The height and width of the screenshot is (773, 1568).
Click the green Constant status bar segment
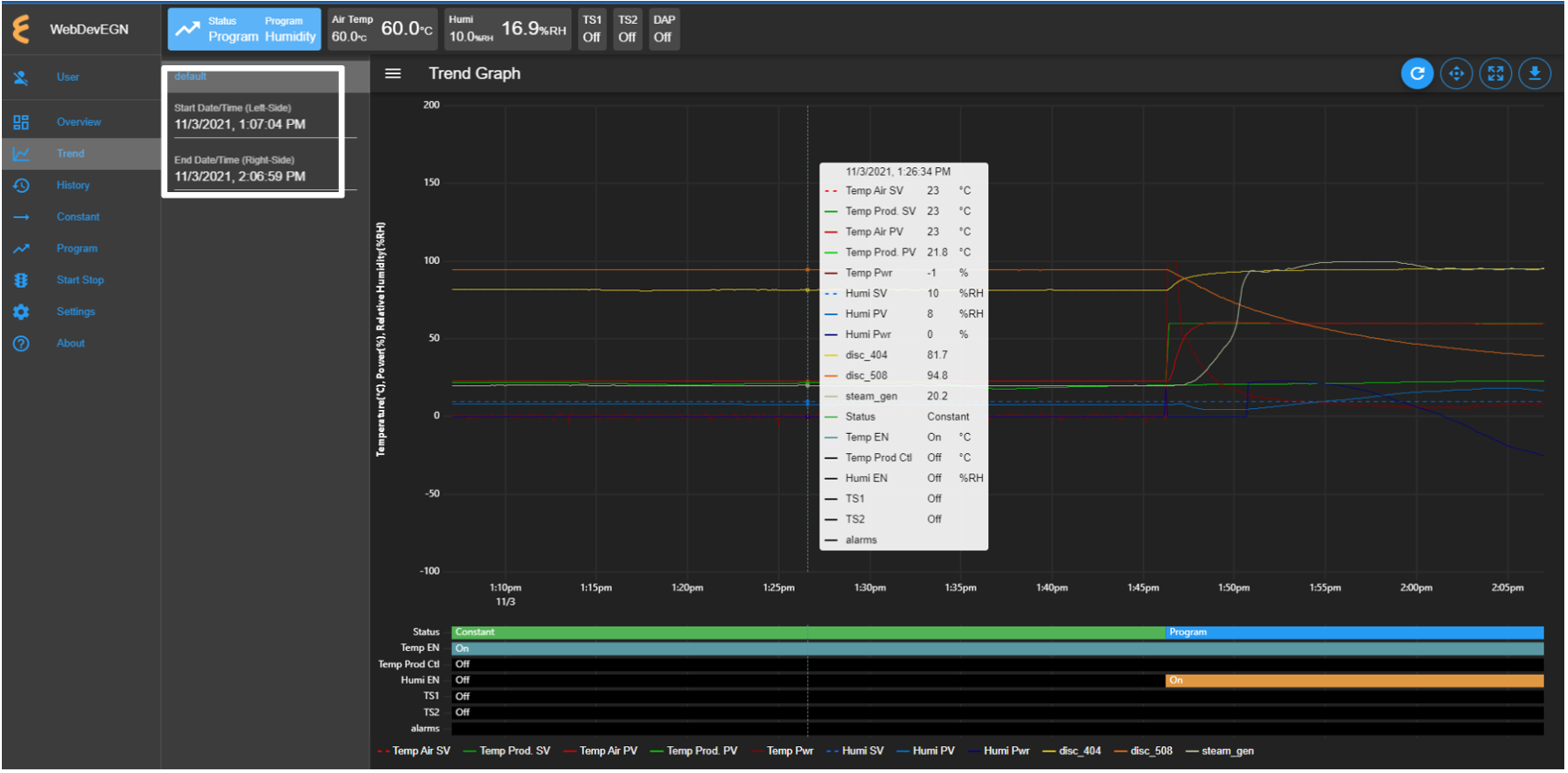click(808, 632)
